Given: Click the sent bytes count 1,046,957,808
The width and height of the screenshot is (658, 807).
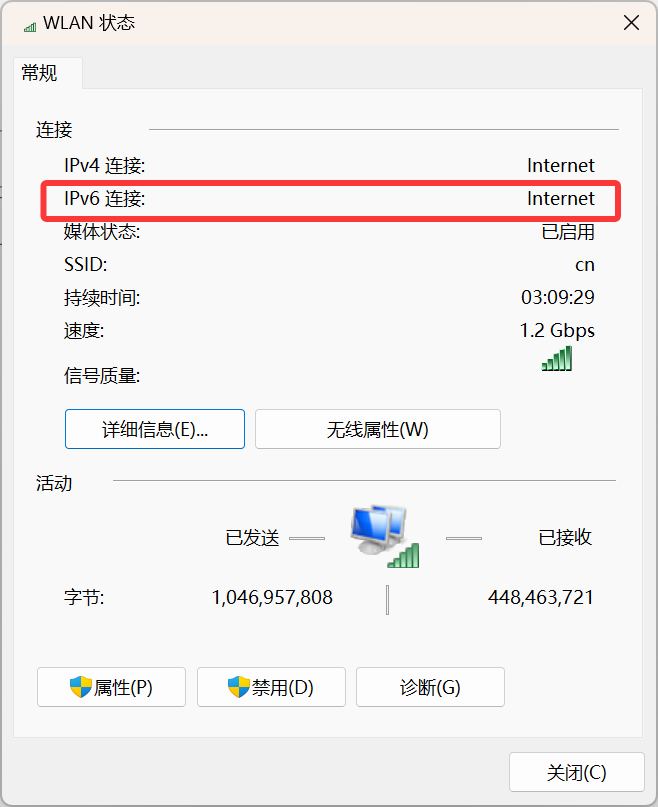Looking at the screenshot, I should pyautogui.click(x=272, y=598).
